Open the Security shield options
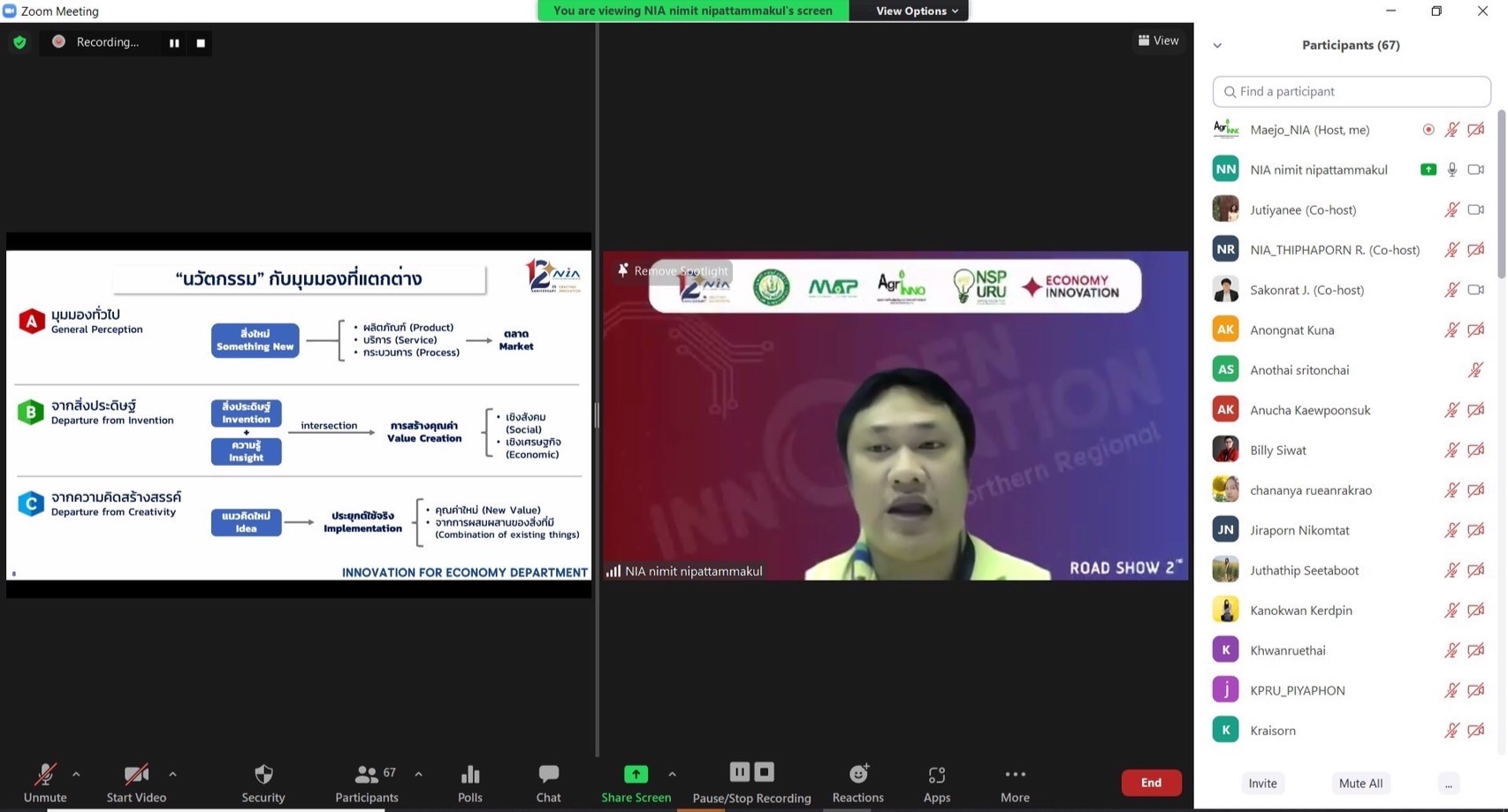 pos(263,782)
